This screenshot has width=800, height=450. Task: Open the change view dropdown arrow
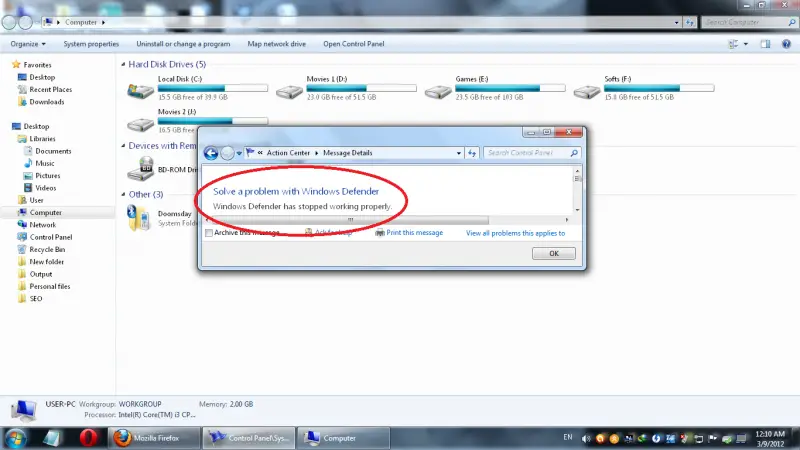[x=746, y=44]
